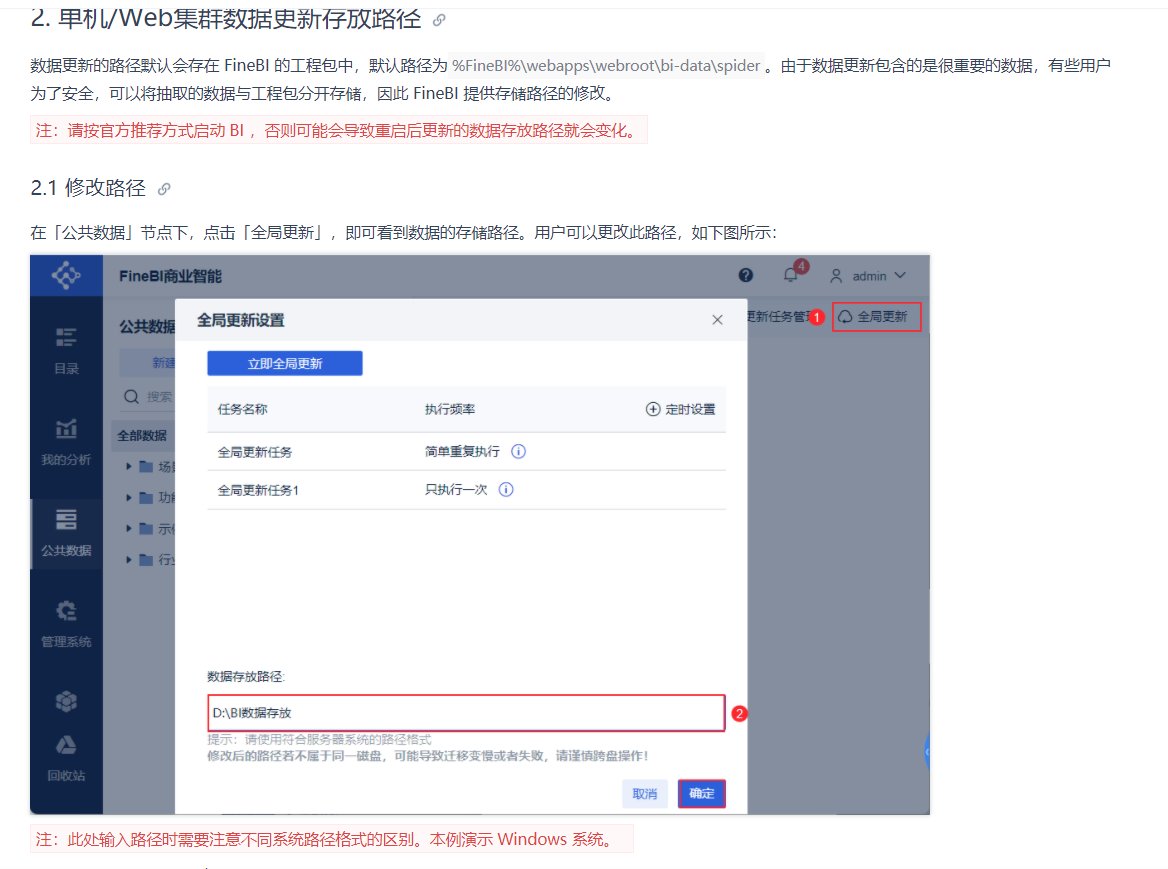The height and width of the screenshot is (869, 1168).
Task: Expand the admin account dropdown arrow
Action: pyautogui.click(x=900, y=276)
